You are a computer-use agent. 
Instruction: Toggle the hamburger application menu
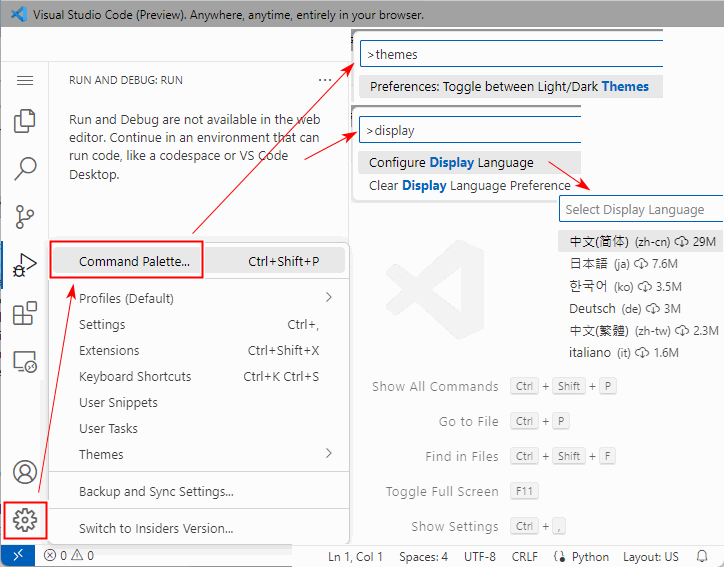(x=25, y=80)
